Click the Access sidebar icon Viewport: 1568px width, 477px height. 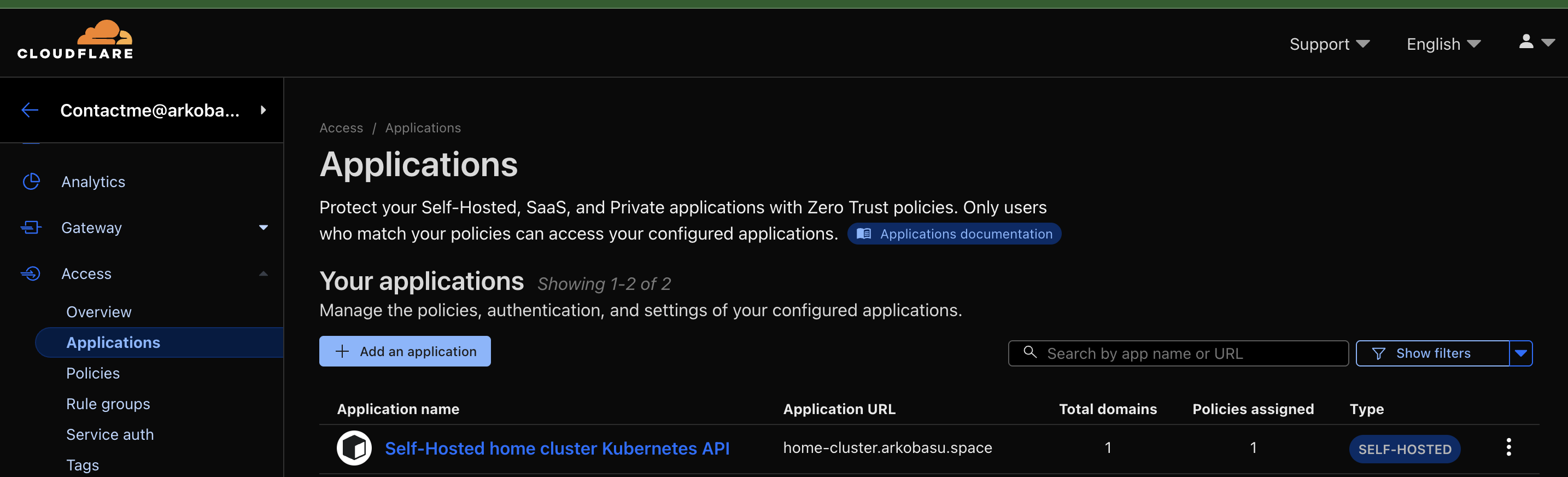[31, 274]
